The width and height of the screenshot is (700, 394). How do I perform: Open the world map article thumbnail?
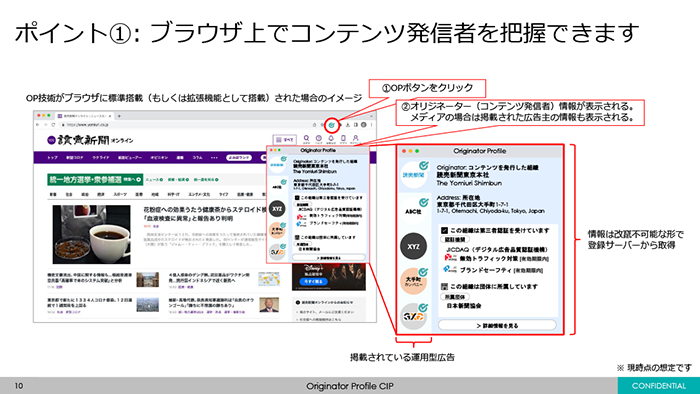point(269,279)
